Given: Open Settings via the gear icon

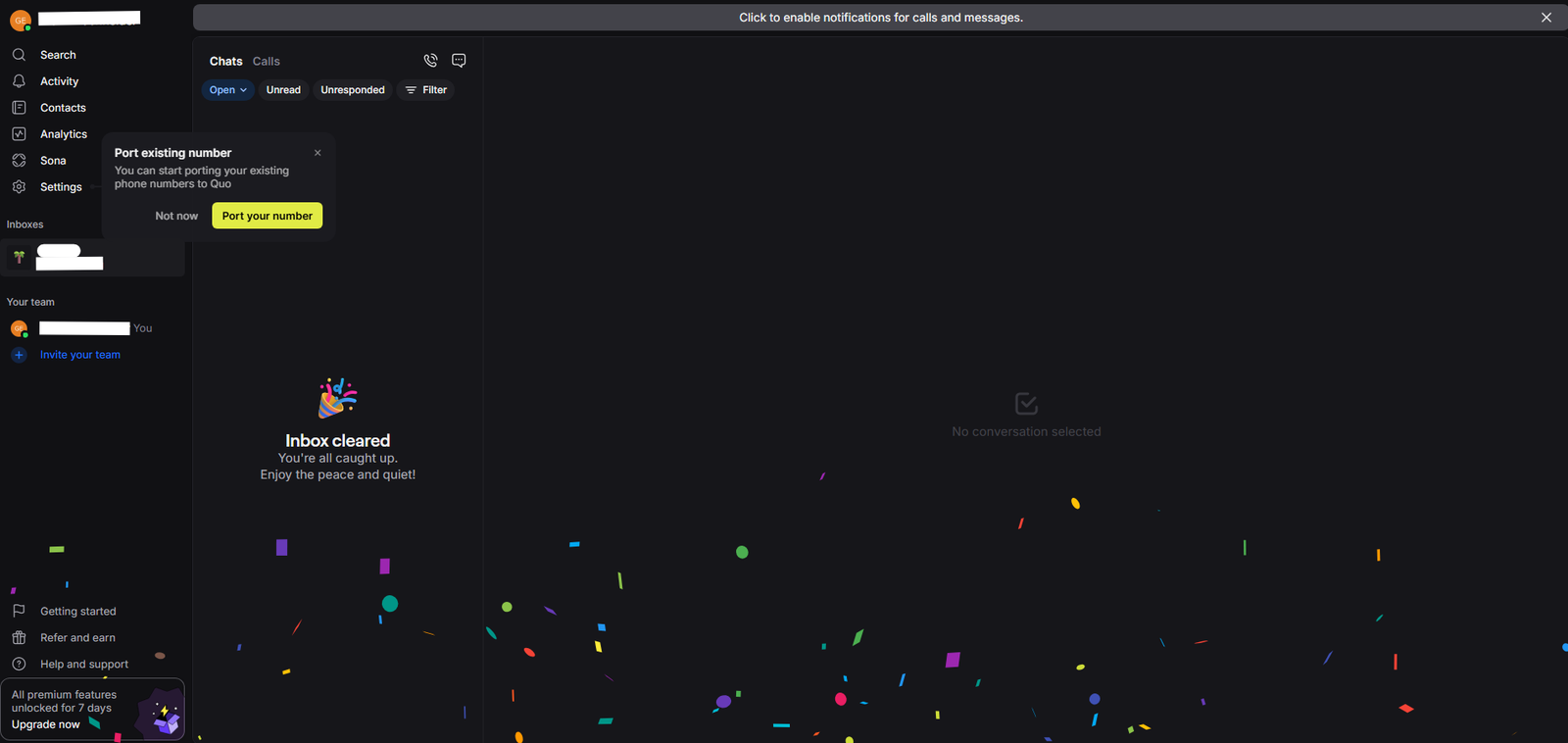Looking at the screenshot, I should tap(19, 187).
